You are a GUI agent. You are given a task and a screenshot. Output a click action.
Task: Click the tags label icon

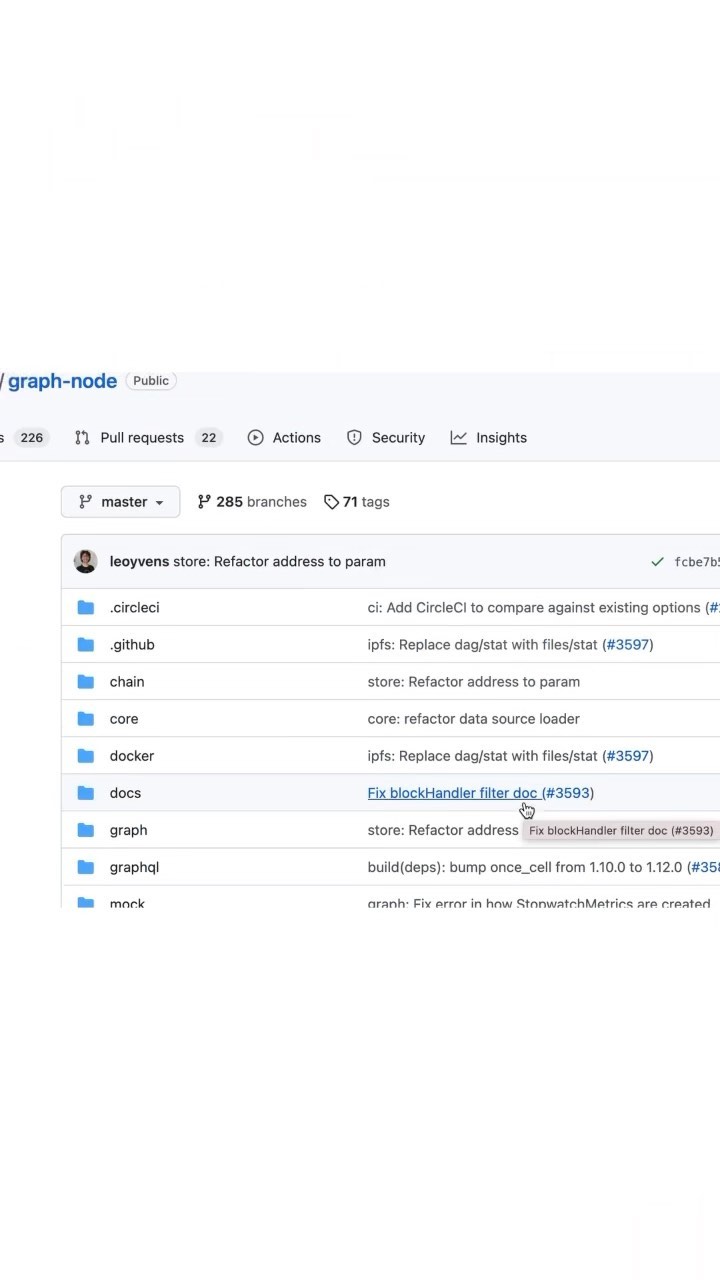point(331,502)
